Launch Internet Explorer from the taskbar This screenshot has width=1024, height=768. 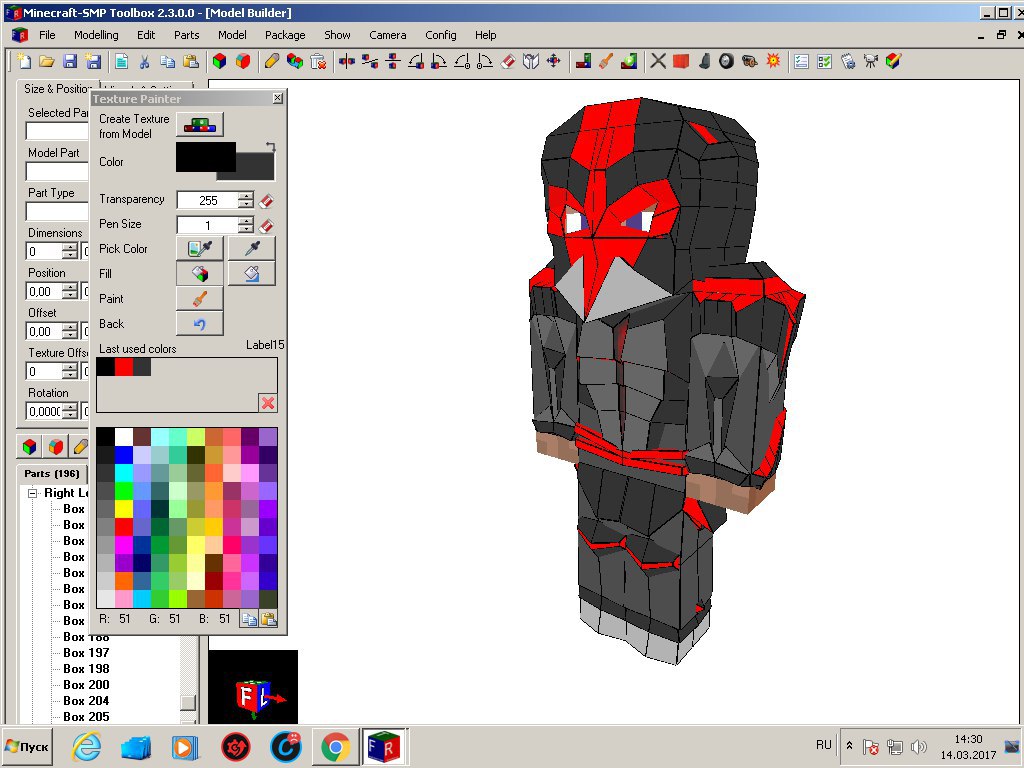coord(86,747)
